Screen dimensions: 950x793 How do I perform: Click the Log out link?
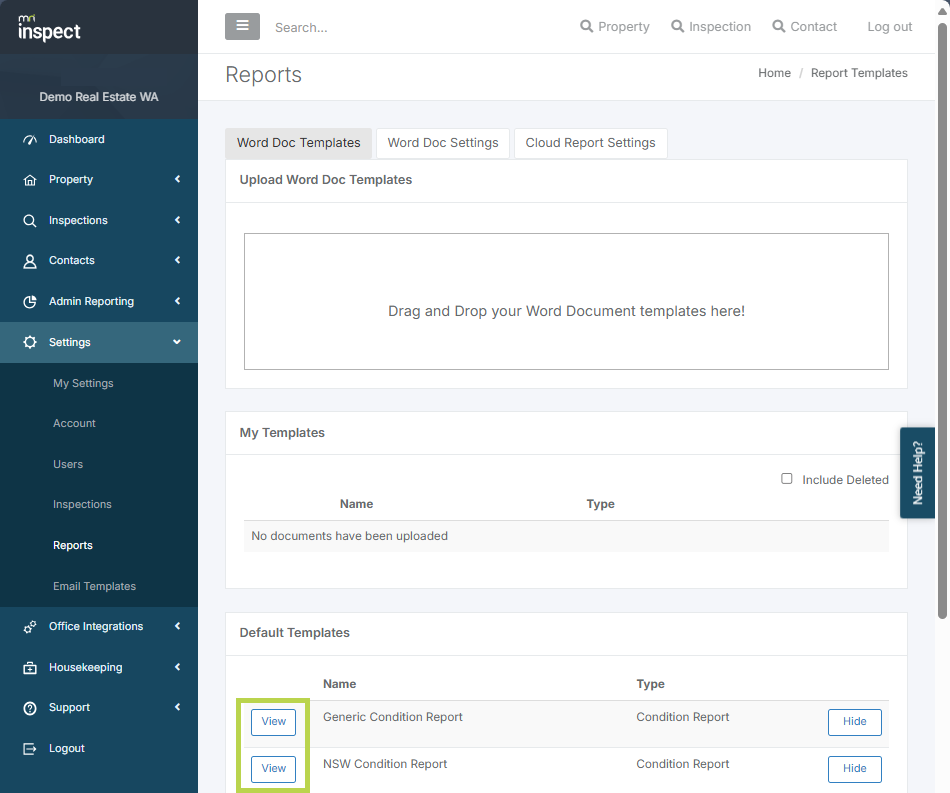coord(889,27)
